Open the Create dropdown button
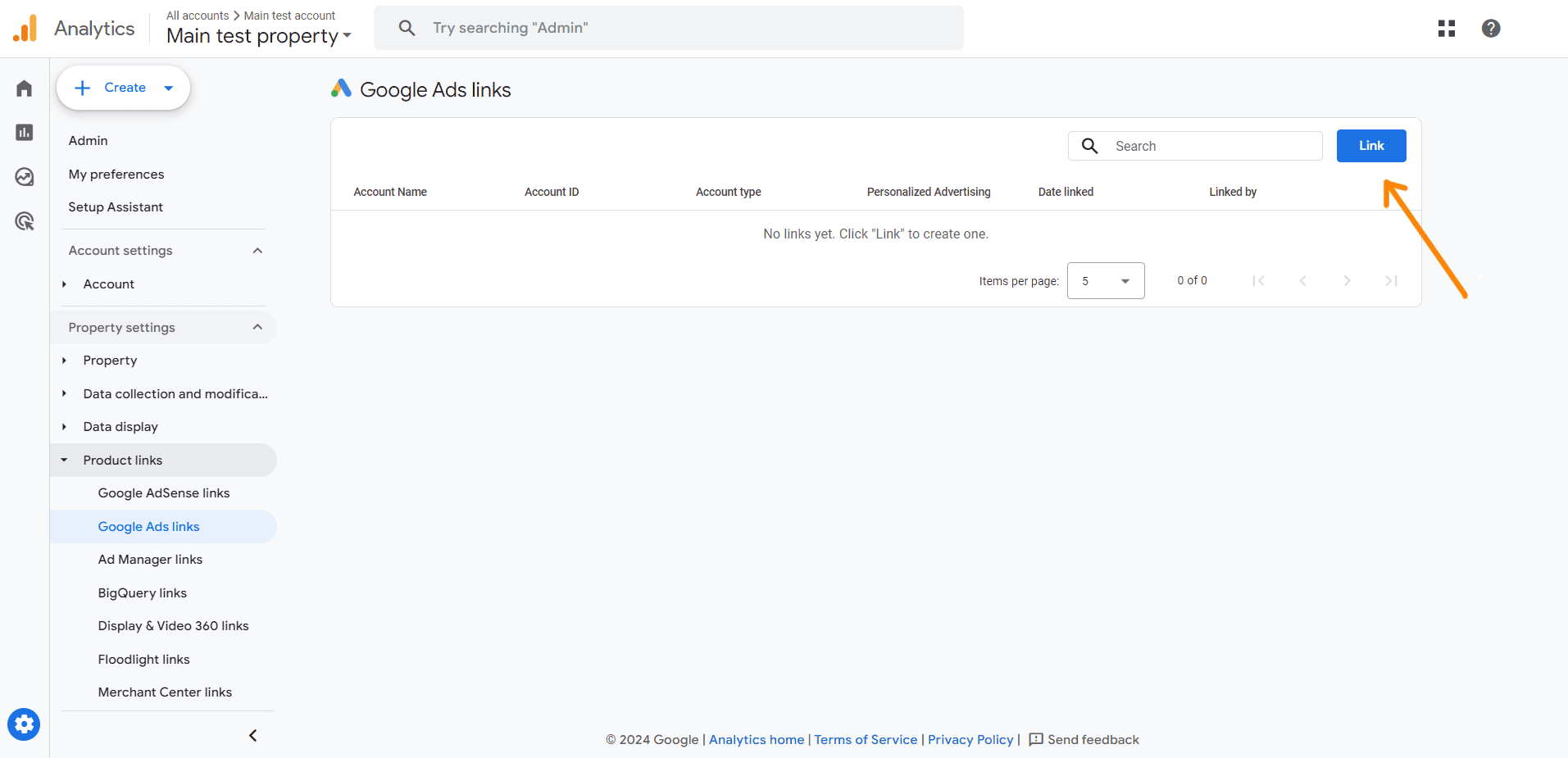This screenshot has width=1568, height=758. (x=123, y=88)
